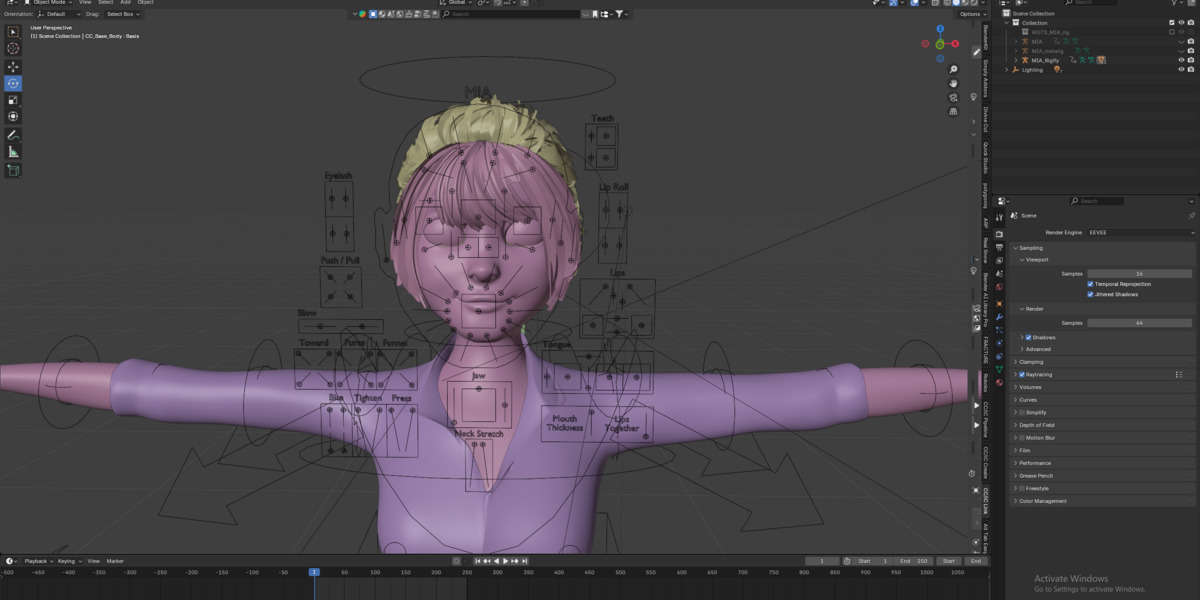This screenshot has height=600, width=1200.
Task: Click the viewport zoom magnifier icon
Action: 953,69
